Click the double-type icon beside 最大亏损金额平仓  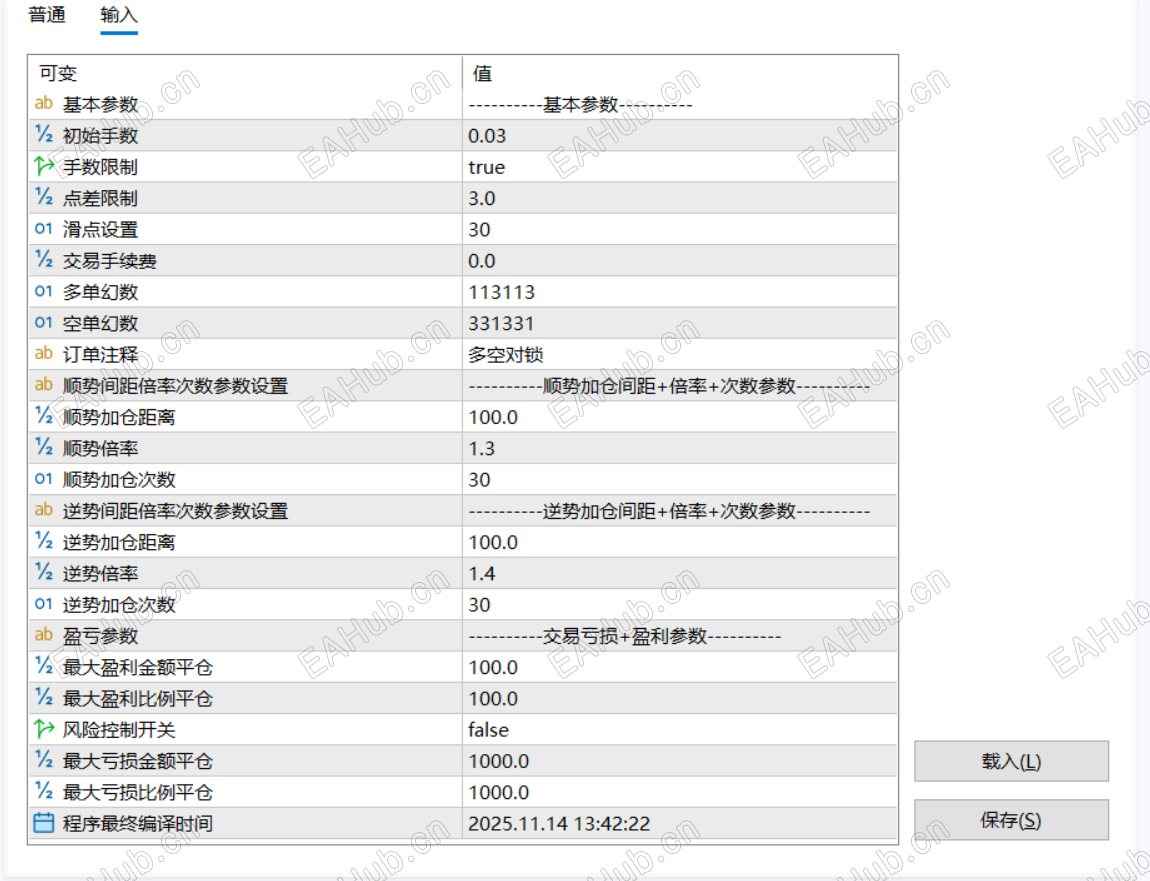click(x=44, y=759)
